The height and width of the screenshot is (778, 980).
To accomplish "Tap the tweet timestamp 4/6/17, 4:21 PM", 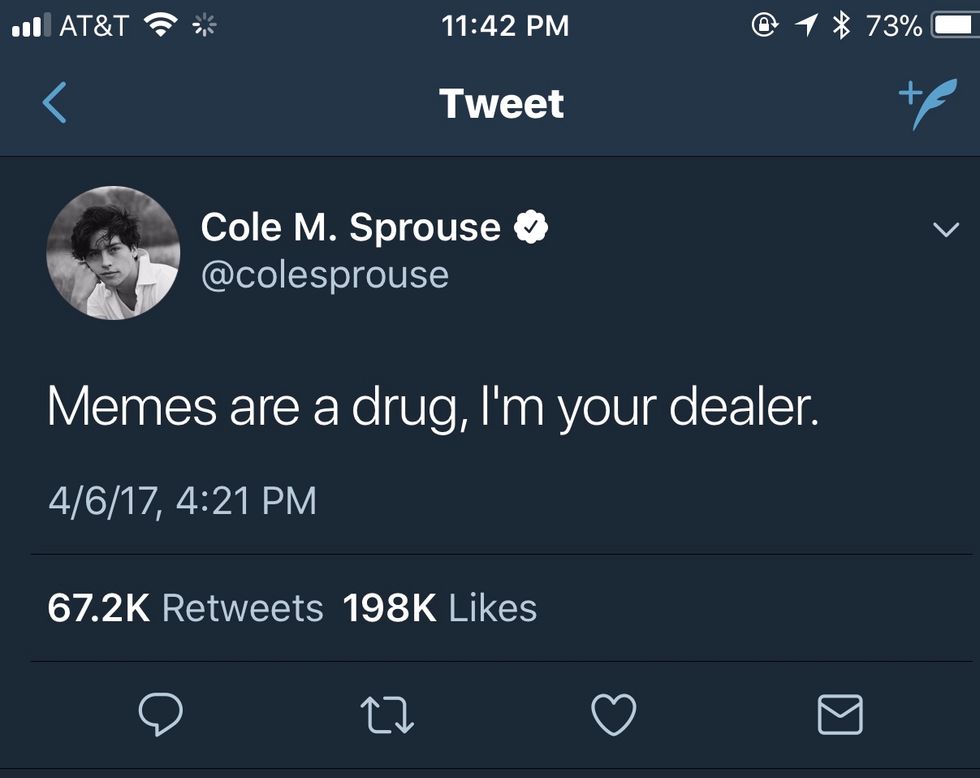I will (182, 500).
